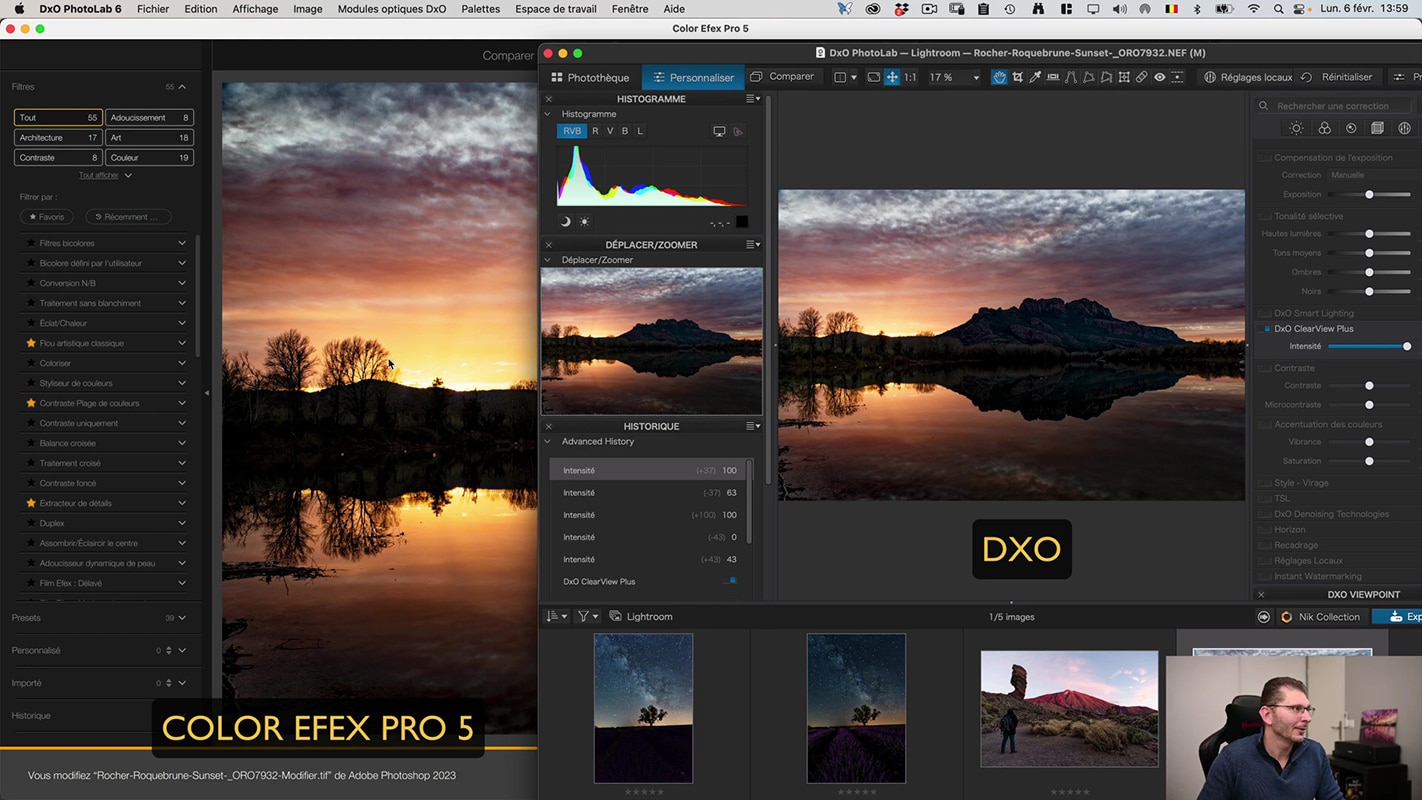This screenshot has height=800, width=1422.
Task: Mark Conversion N/B as favorite
Action: point(31,283)
